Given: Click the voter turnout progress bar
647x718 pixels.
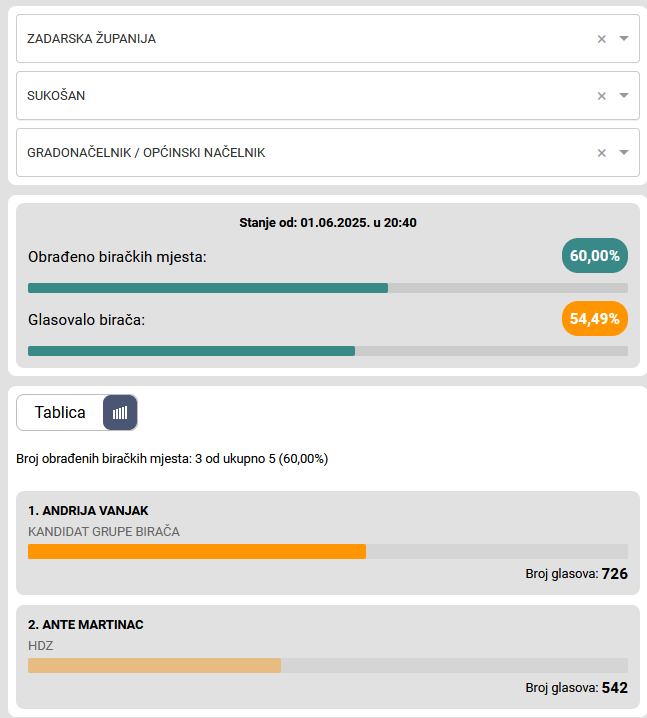Looking at the screenshot, I should [x=327, y=351].
